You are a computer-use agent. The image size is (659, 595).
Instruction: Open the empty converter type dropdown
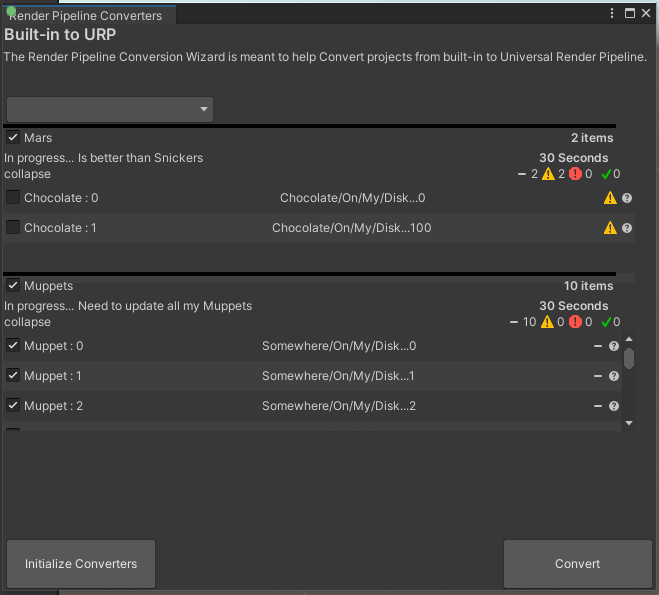pos(110,109)
